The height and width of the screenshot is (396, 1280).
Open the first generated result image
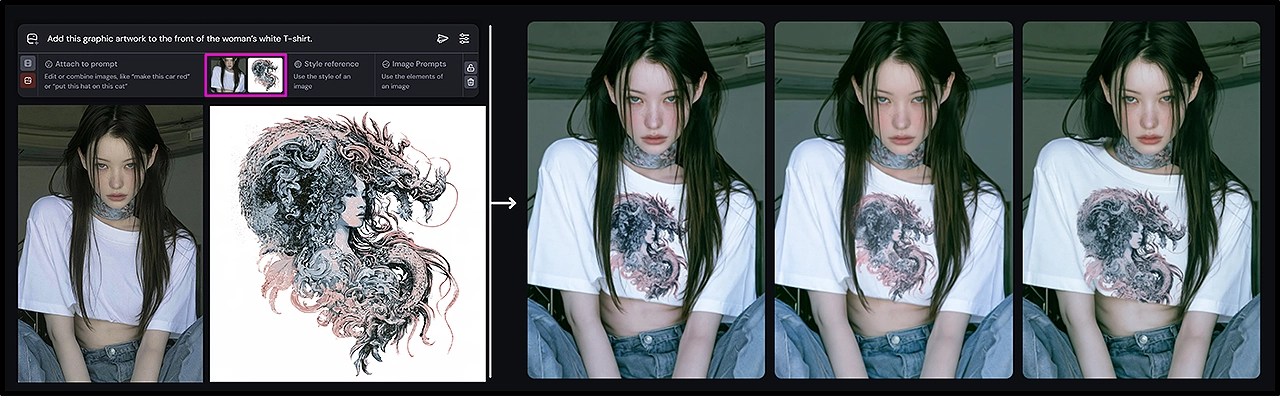tap(646, 200)
